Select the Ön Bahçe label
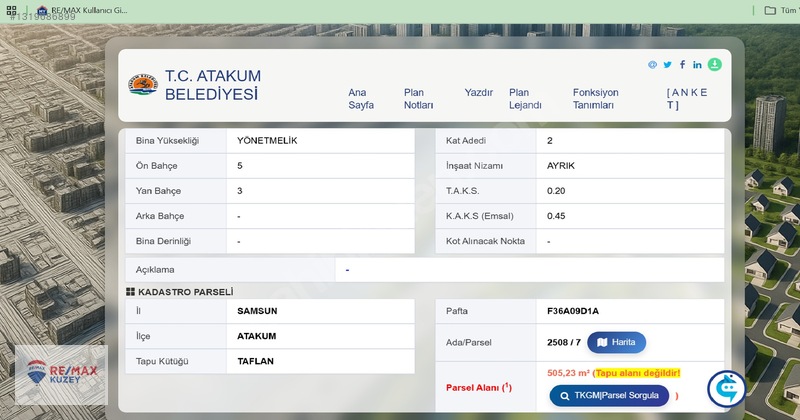Viewport: 800px width, 420px height. pyautogui.click(x=157, y=166)
